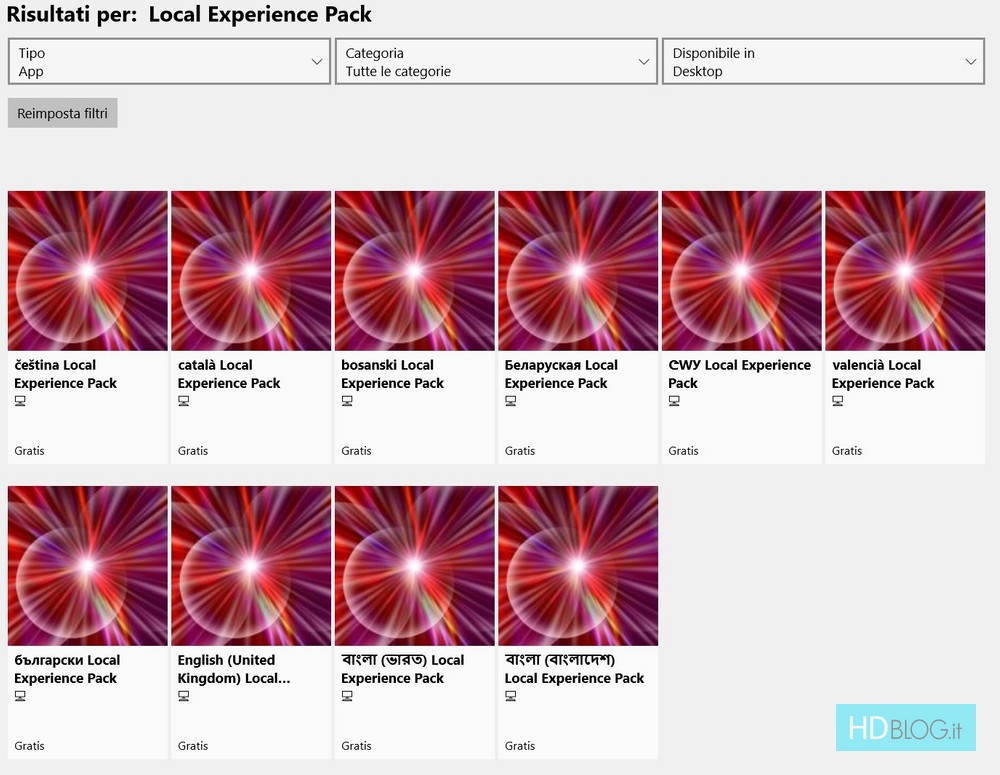Click the Беларуская Local Experience Pack title

point(561,374)
